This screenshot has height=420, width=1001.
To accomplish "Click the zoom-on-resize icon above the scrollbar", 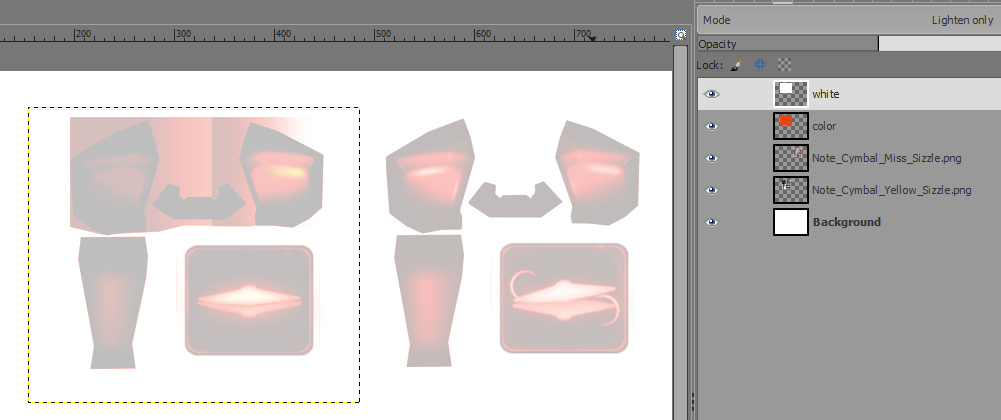I will (x=680, y=35).
